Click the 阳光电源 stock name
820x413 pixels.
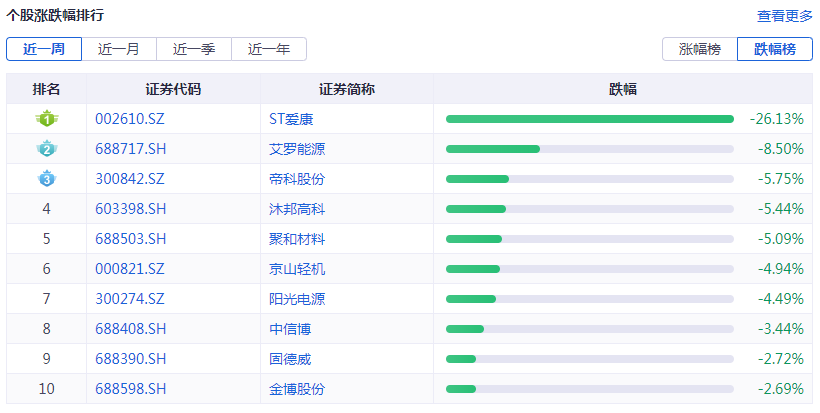click(x=297, y=299)
